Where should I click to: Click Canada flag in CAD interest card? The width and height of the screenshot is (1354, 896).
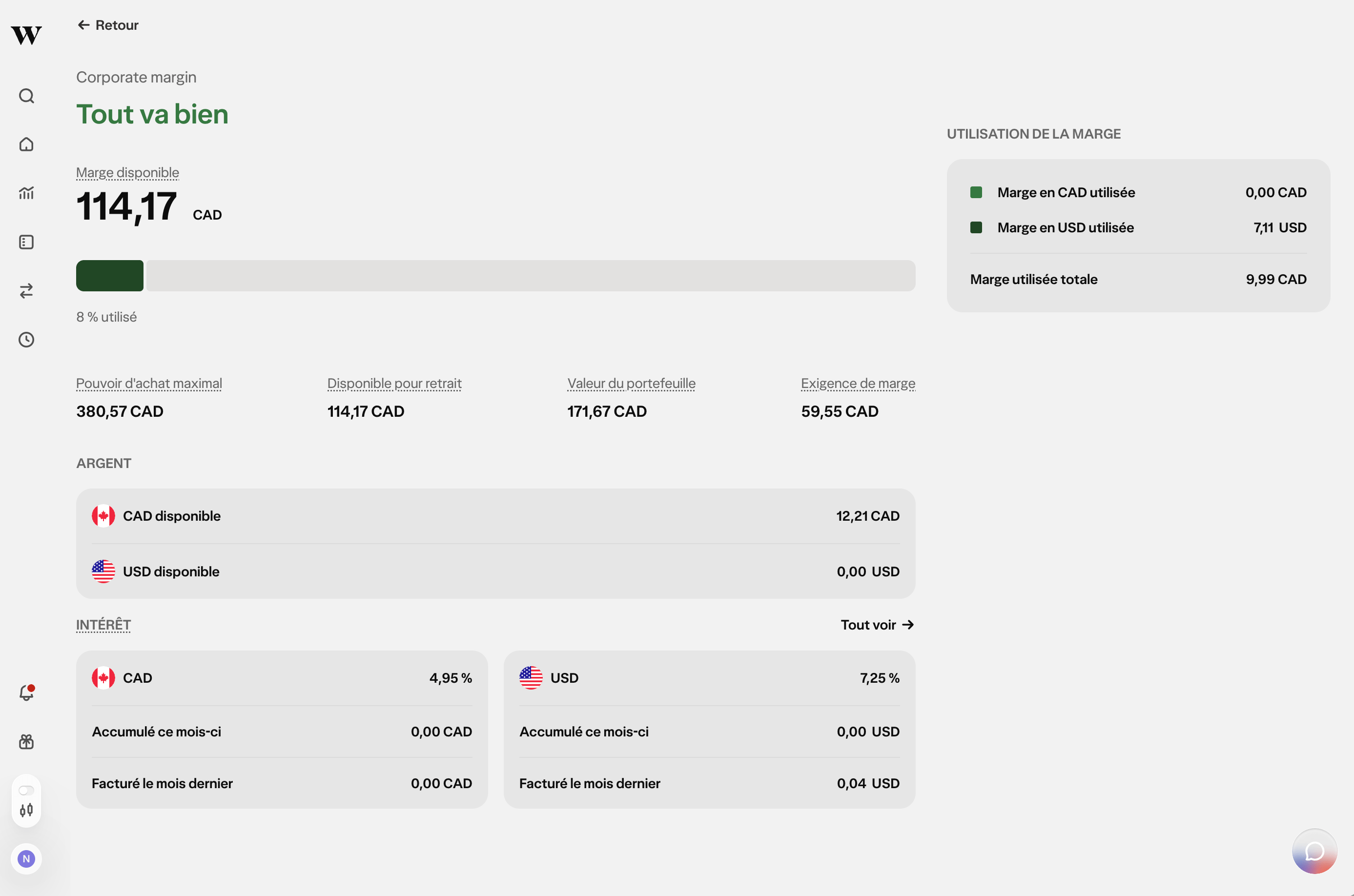coord(103,678)
